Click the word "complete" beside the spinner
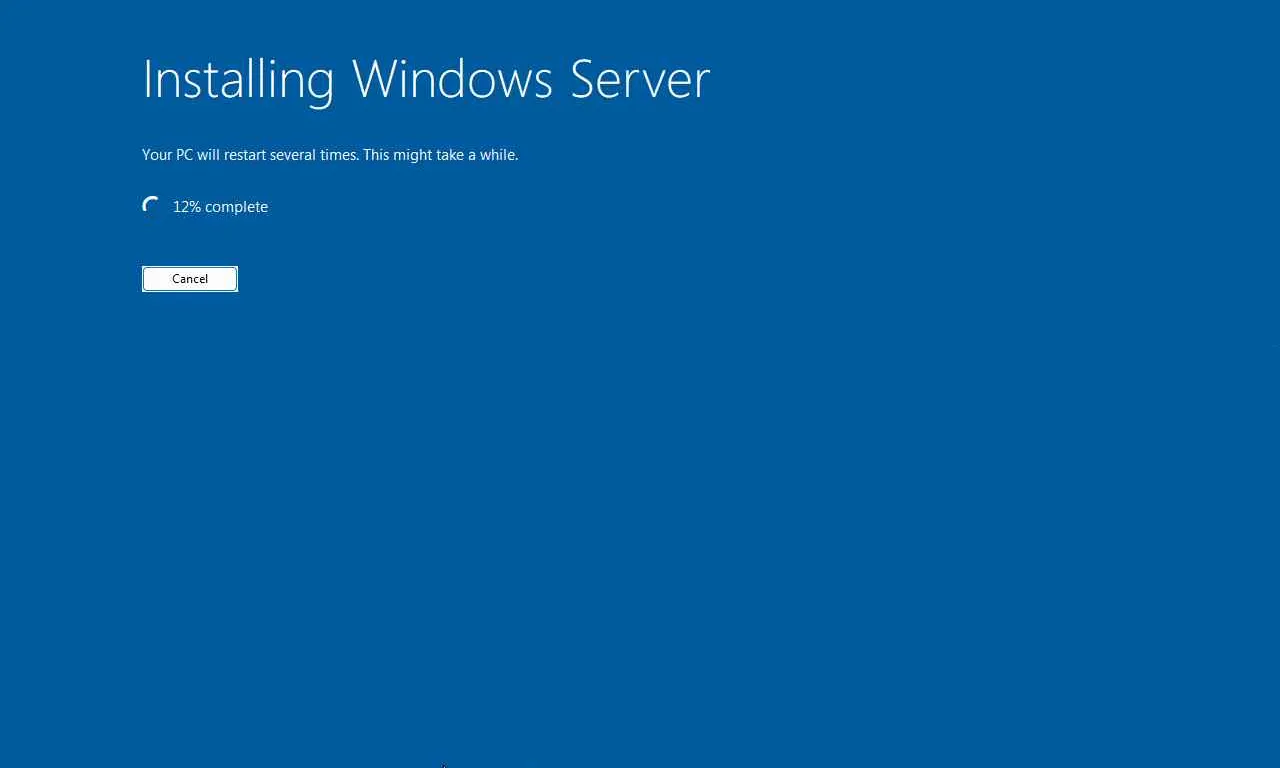1280x768 pixels. tap(236, 207)
